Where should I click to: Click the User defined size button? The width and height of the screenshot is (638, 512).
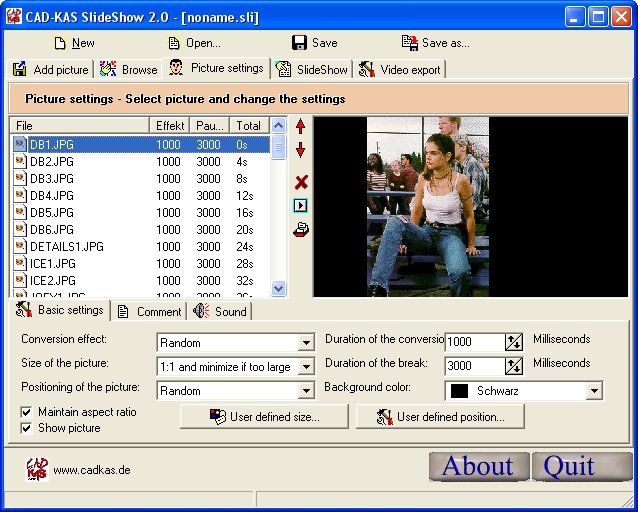pos(264,417)
